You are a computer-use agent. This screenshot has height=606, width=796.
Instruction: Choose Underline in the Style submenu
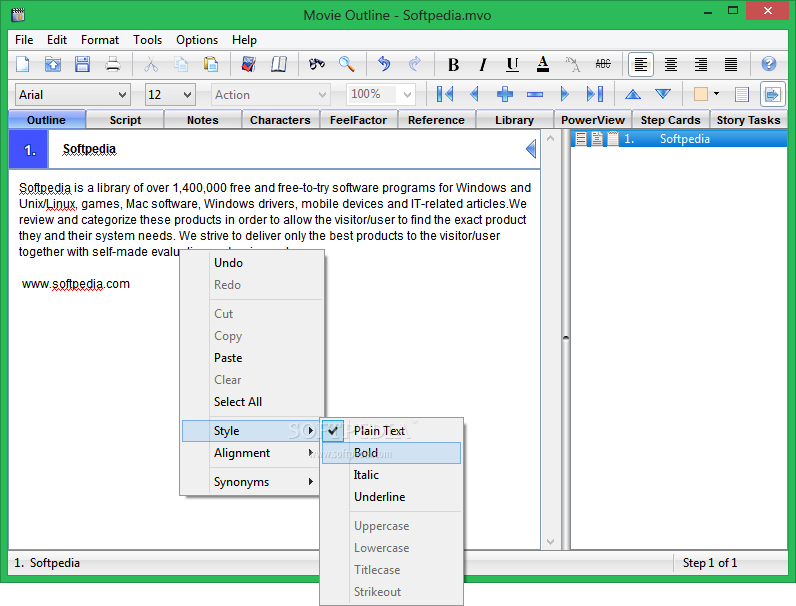(391, 497)
